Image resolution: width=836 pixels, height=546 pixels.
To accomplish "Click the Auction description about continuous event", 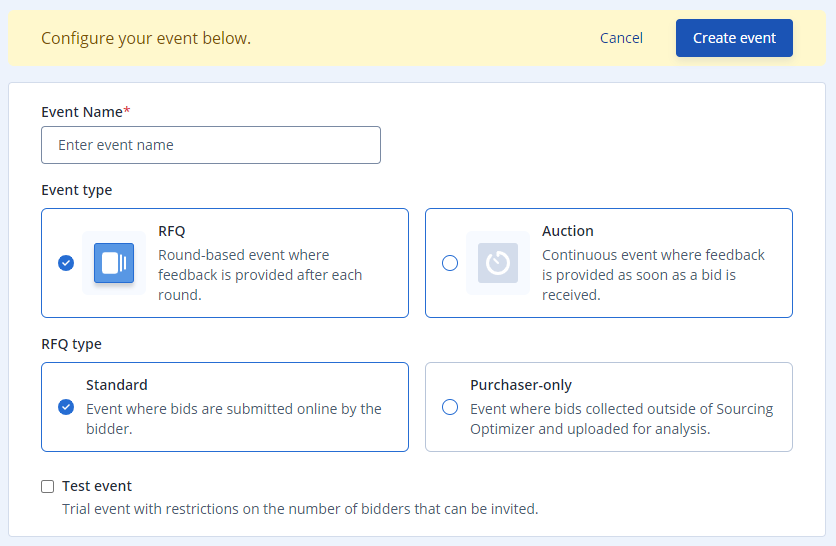I will coord(654,275).
